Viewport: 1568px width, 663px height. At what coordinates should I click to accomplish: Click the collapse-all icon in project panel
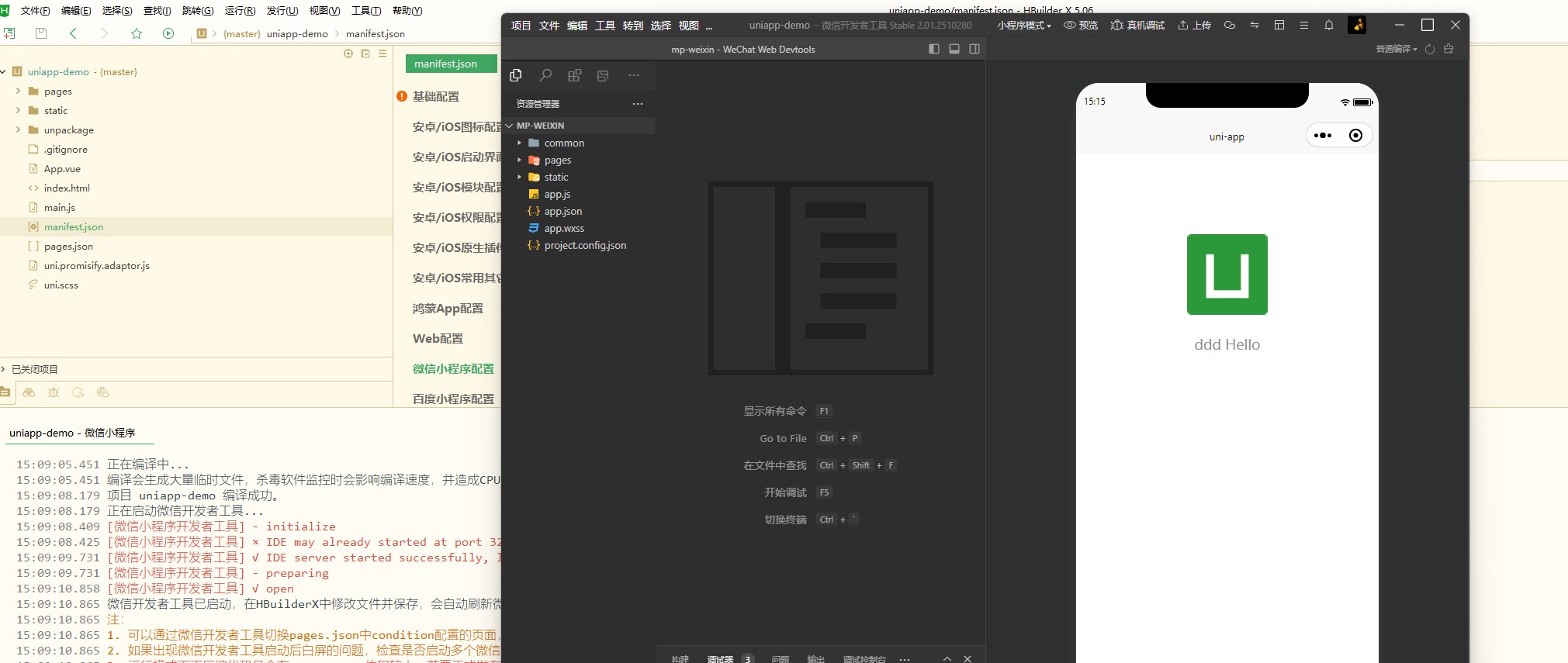365,54
